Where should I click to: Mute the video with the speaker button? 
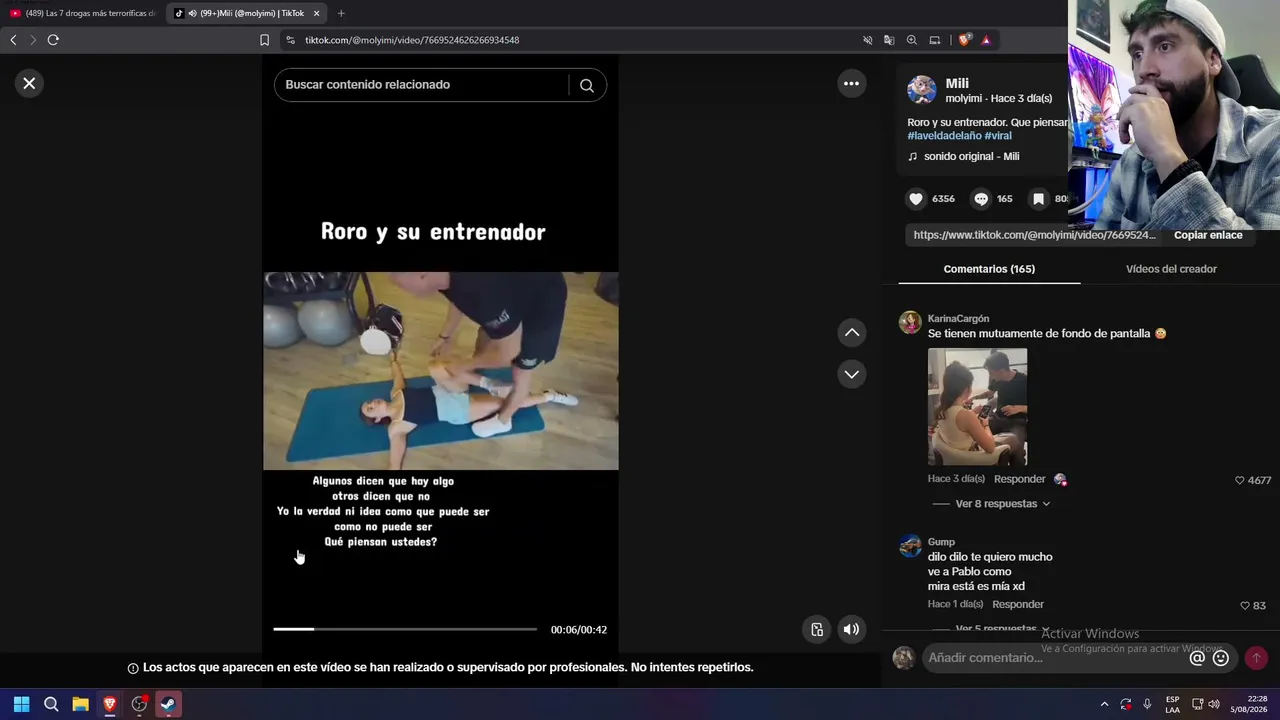[851, 629]
